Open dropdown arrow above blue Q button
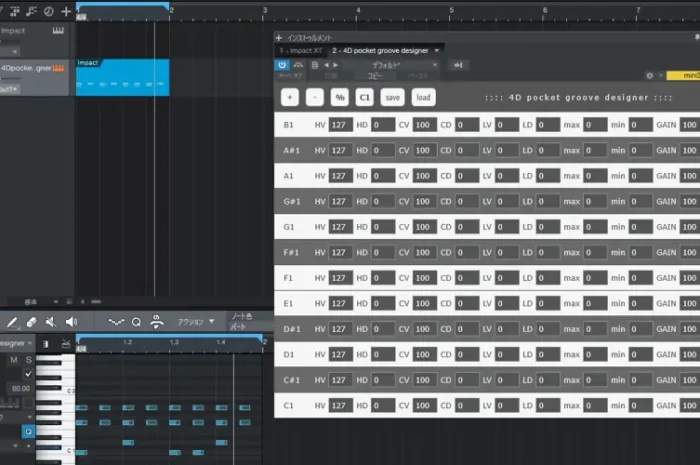The width and height of the screenshot is (700, 465). pos(29,417)
